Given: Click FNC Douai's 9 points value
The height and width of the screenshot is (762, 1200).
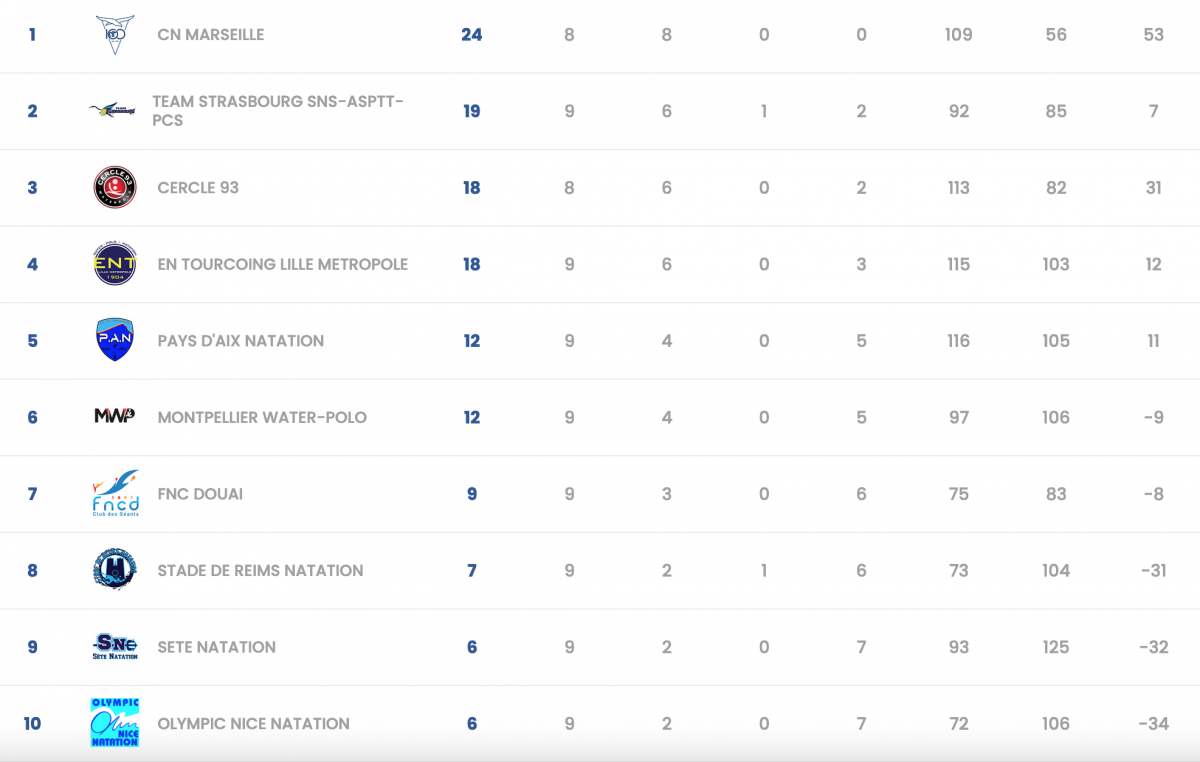Looking at the screenshot, I should click(x=472, y=494).
